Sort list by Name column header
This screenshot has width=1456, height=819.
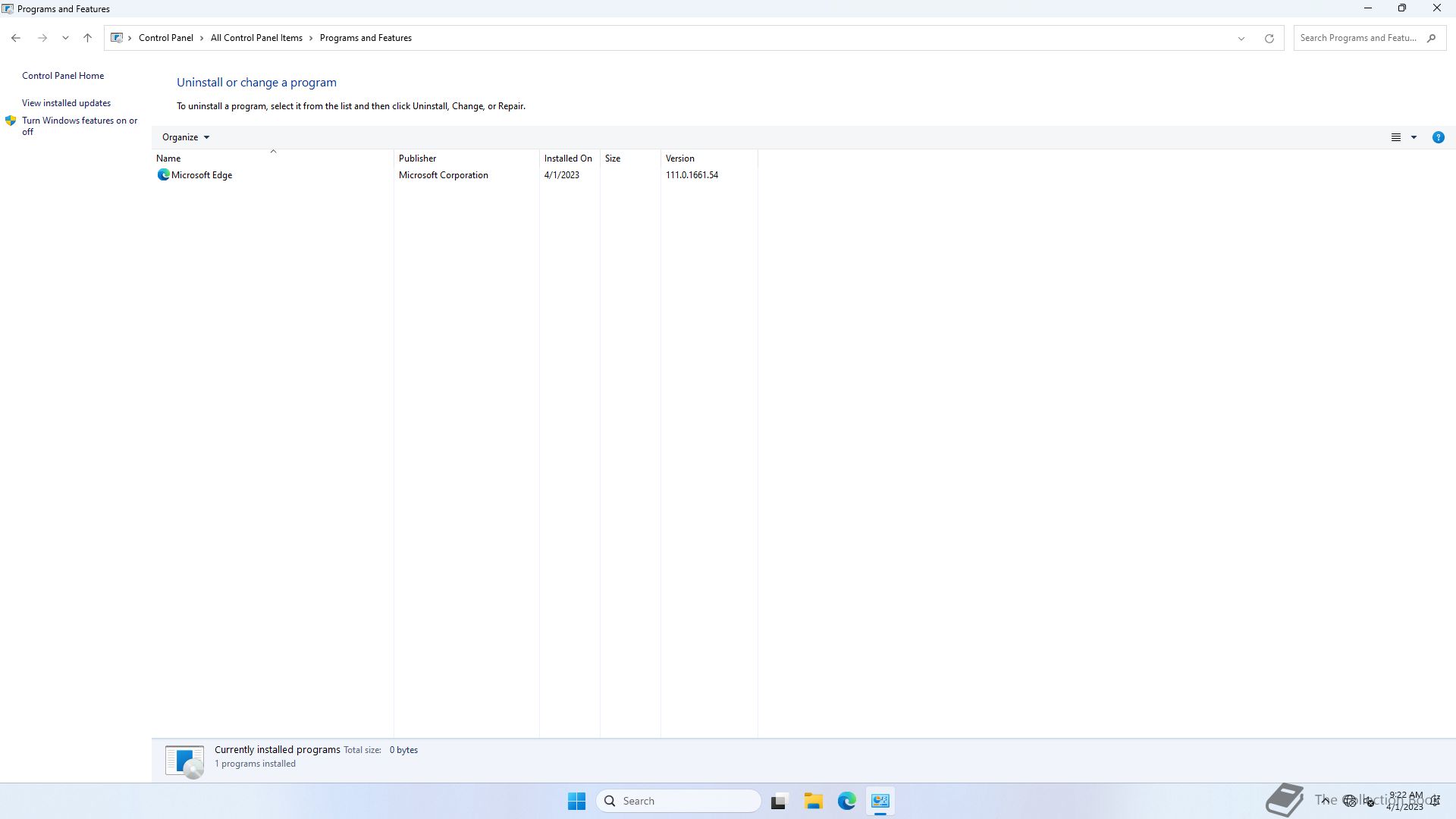click(x=273, y=158)
